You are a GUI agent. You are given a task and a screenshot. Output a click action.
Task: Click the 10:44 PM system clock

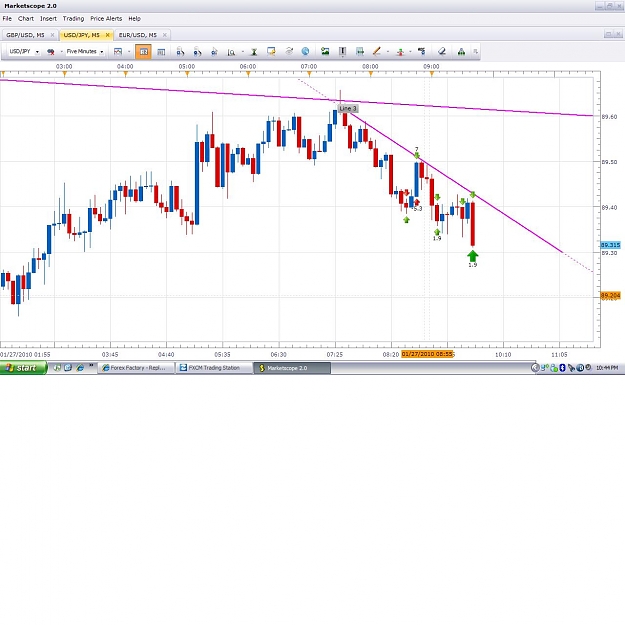tap(607, 368)
